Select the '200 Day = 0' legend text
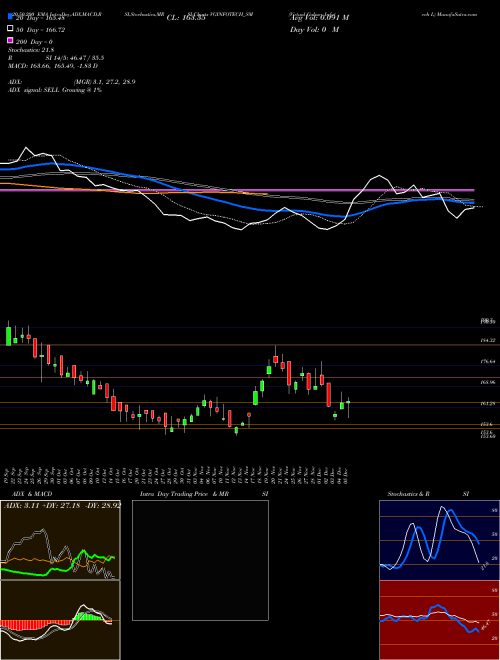The image size is (500, 660). (35, 42)
